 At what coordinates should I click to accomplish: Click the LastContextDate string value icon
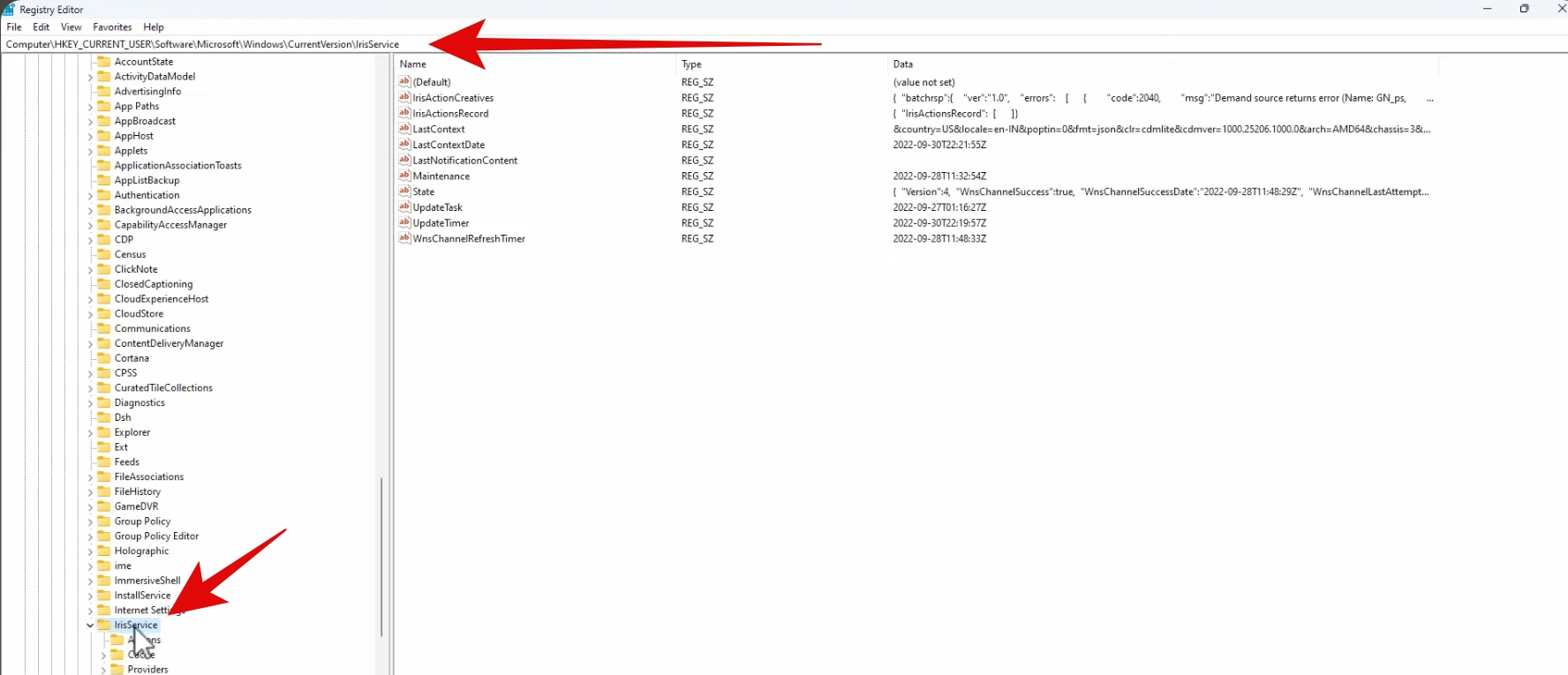pyautogui.click(x=404, y=145)
